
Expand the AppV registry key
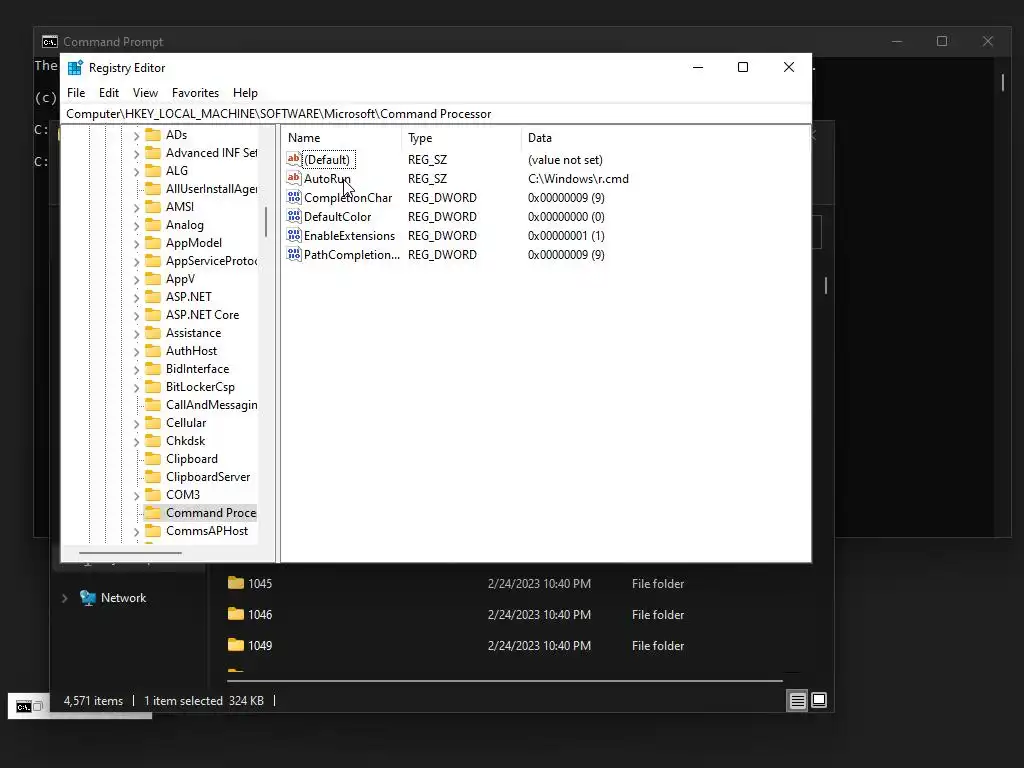tap(136, 280)
